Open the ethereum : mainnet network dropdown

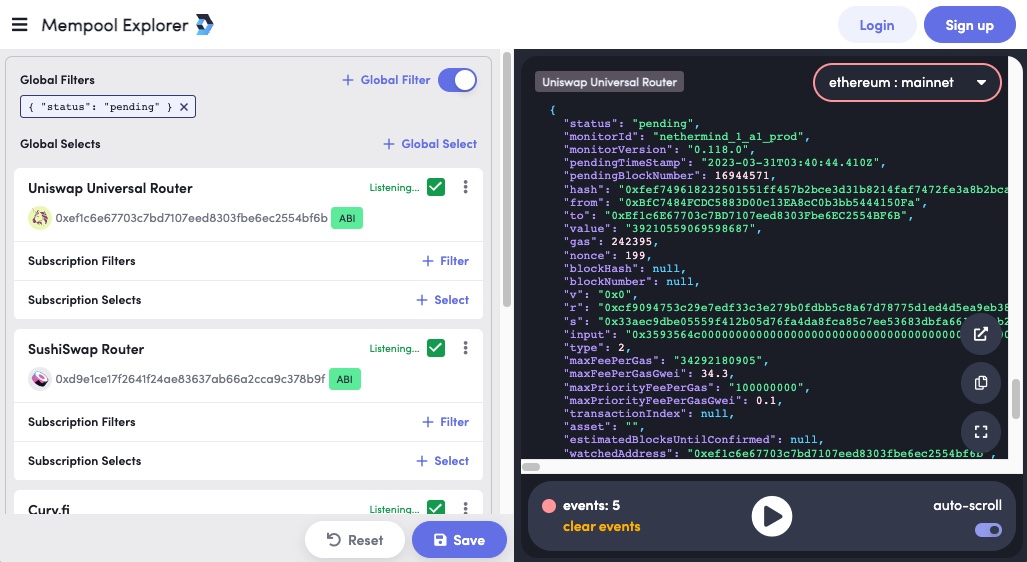point(908,82)
